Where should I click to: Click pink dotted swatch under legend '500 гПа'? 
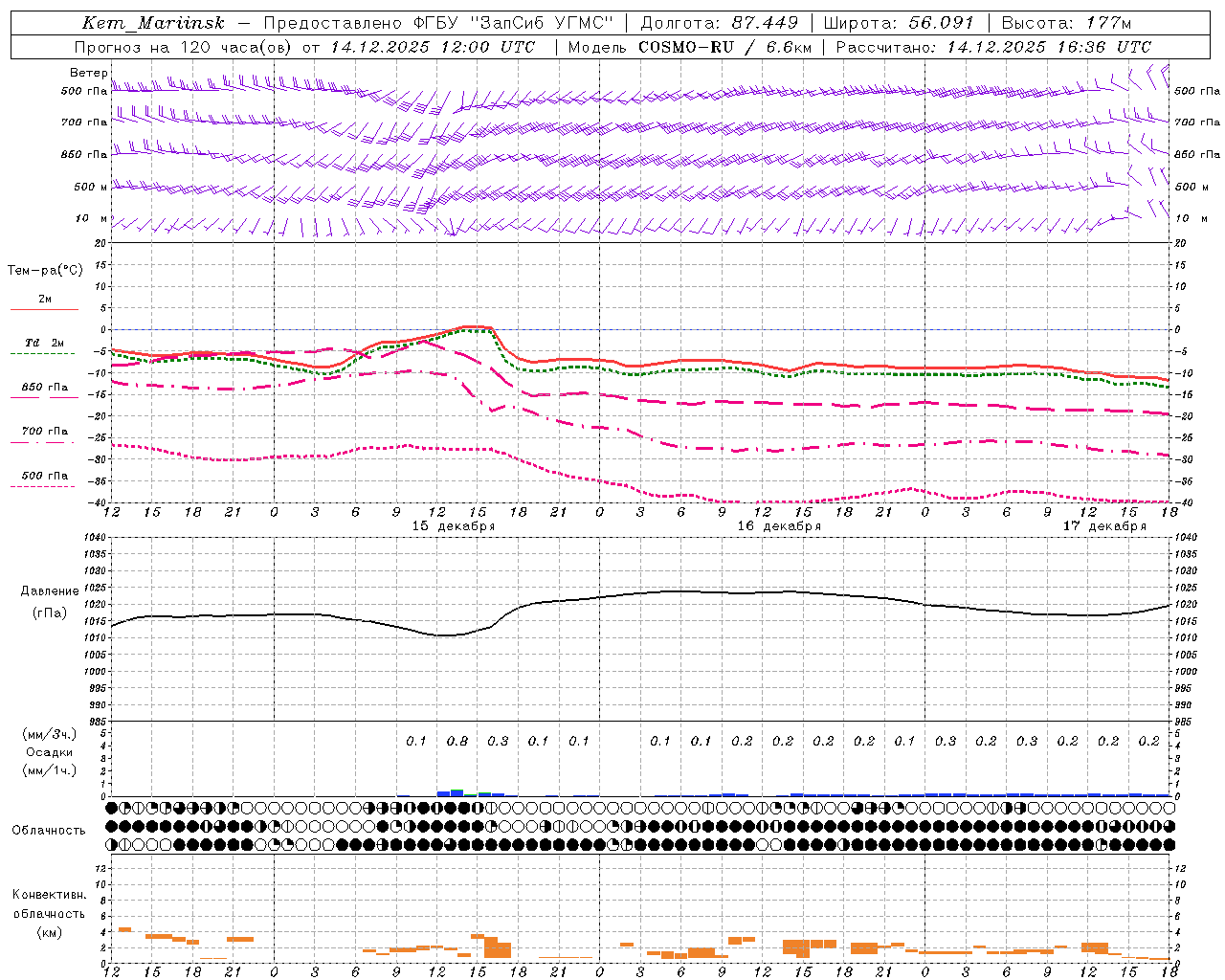(x=44, y=486)
